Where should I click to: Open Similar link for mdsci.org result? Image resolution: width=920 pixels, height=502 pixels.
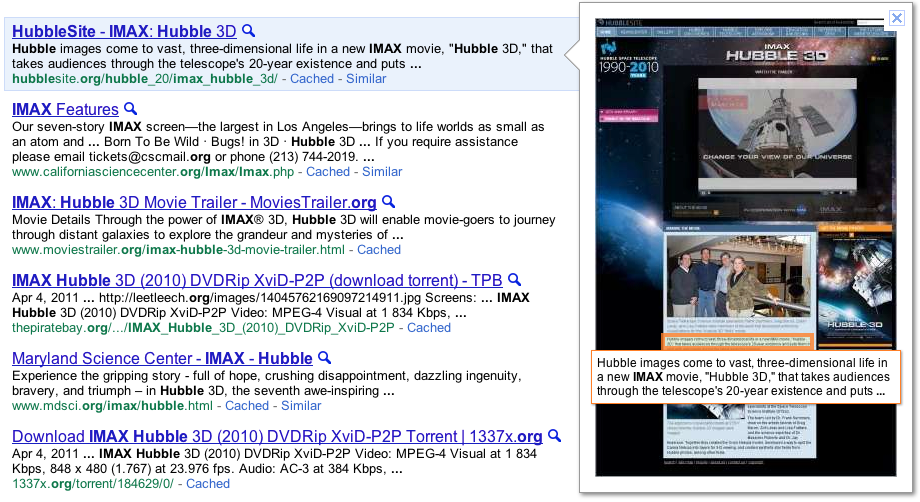click(x=300, y=406)
